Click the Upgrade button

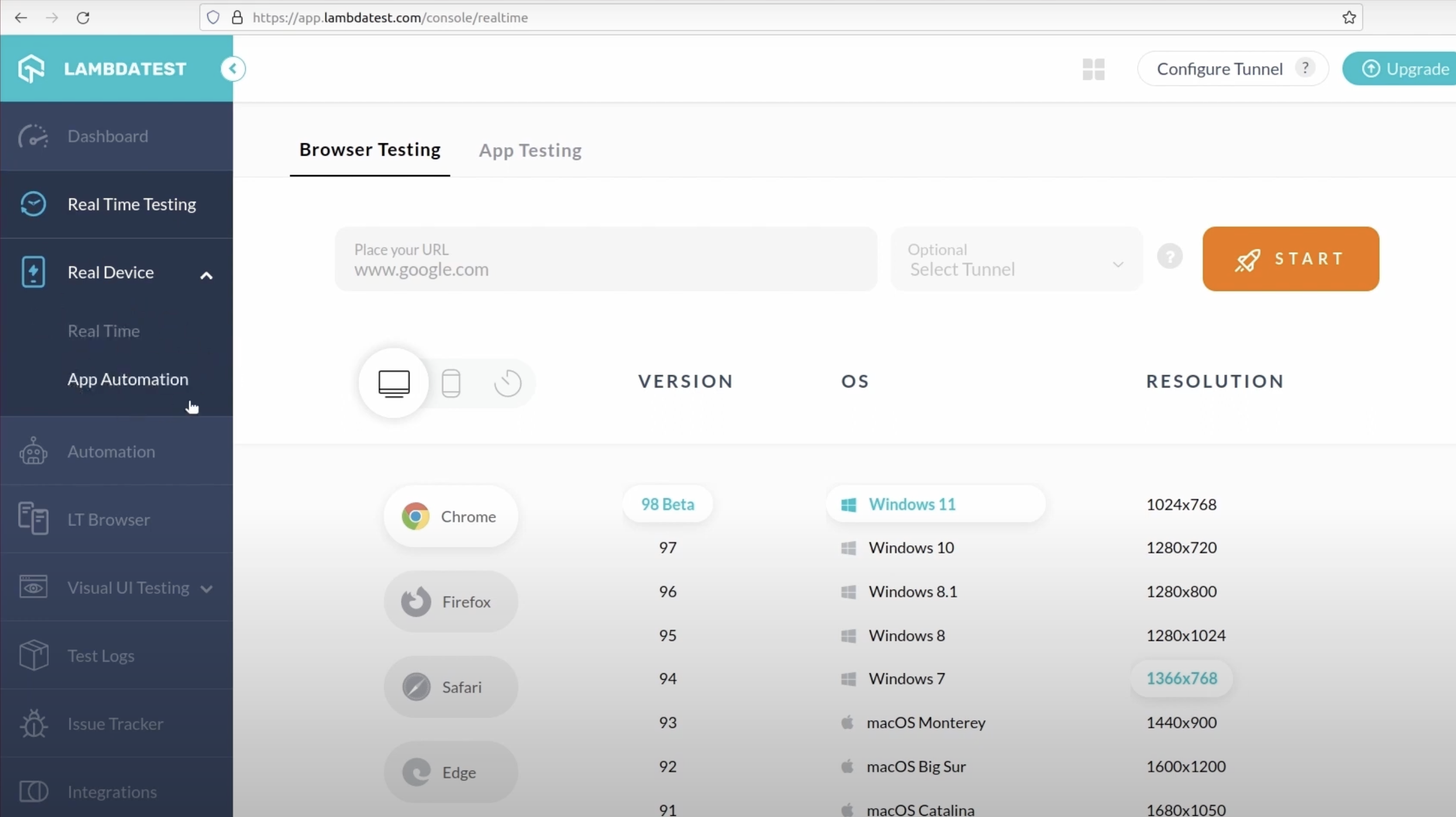pyautogui.click(x=1400, y=69)
